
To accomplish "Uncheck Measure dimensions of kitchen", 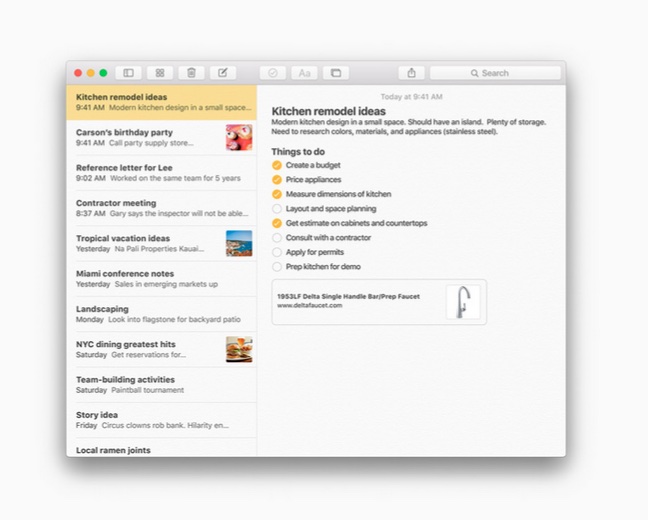I will pos(277,194).
